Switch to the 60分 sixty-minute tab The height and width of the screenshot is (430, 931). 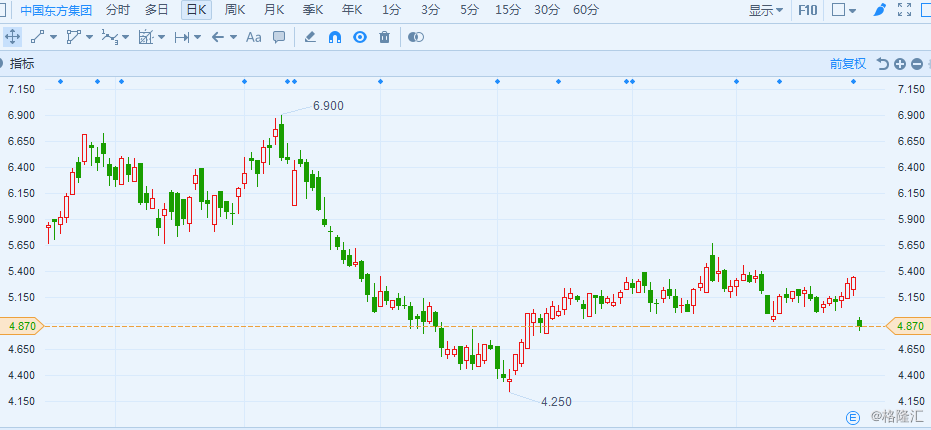coord(585,10)
